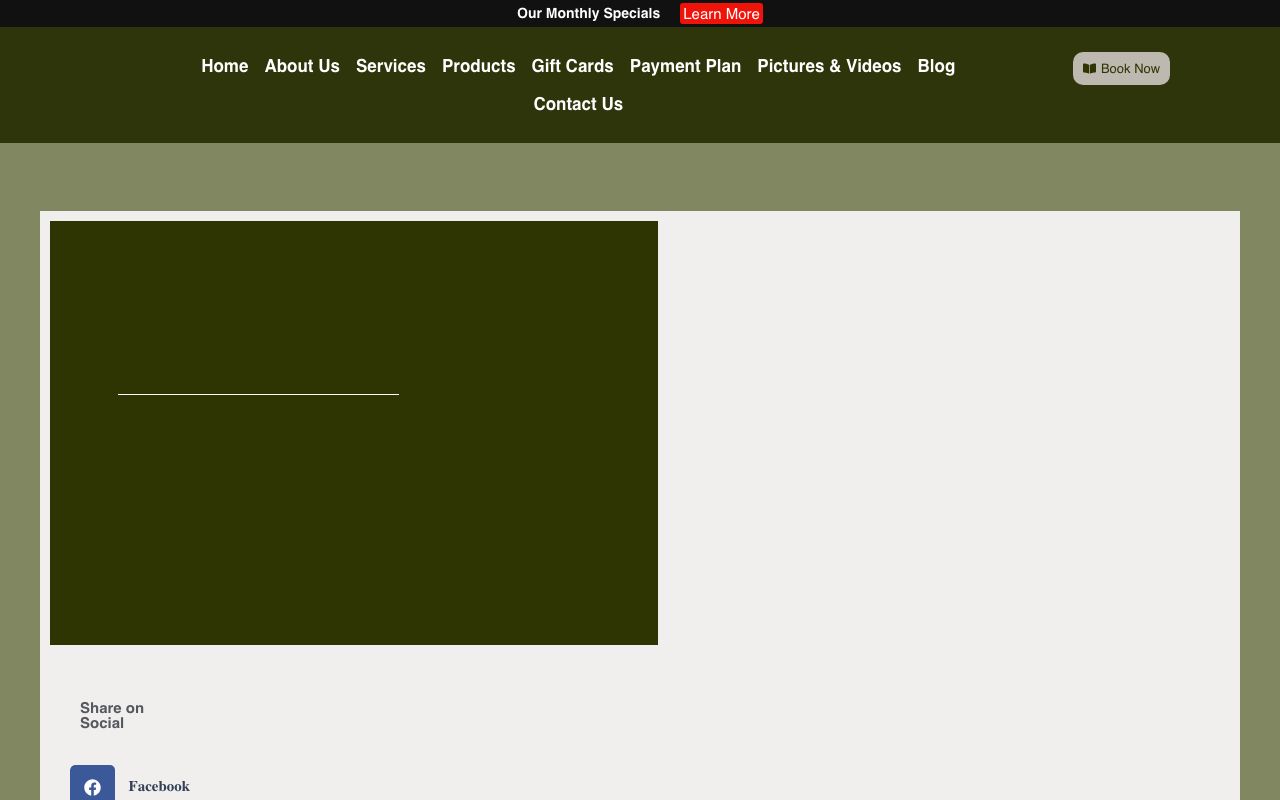Open the Payment Plan page

pos(685,66)
